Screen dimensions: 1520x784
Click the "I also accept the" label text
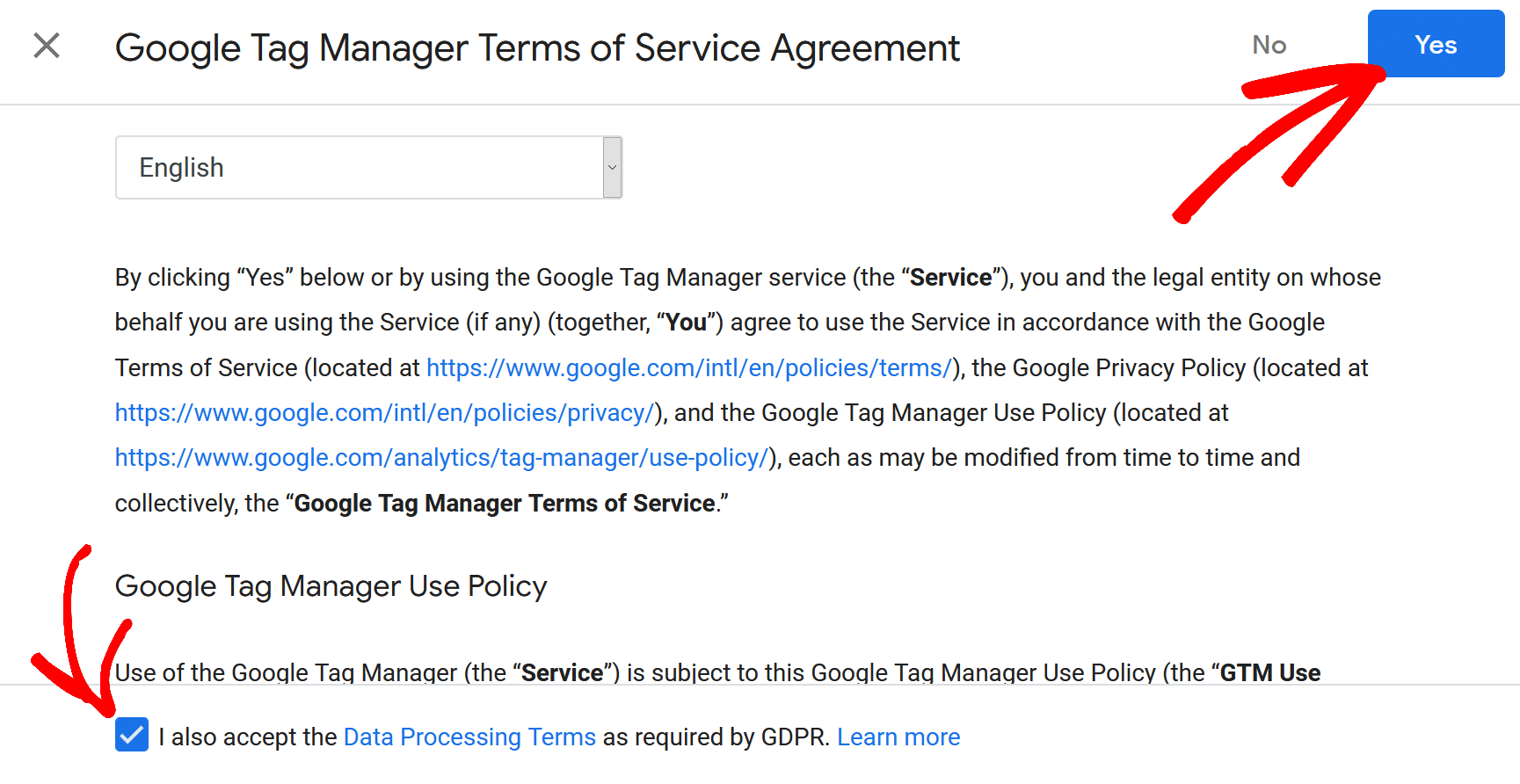point(248,737)
